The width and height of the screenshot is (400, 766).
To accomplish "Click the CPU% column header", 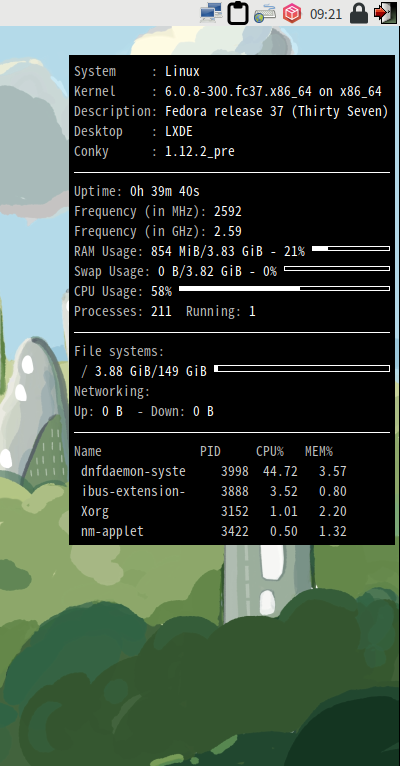I will click(x=270, y=451).
